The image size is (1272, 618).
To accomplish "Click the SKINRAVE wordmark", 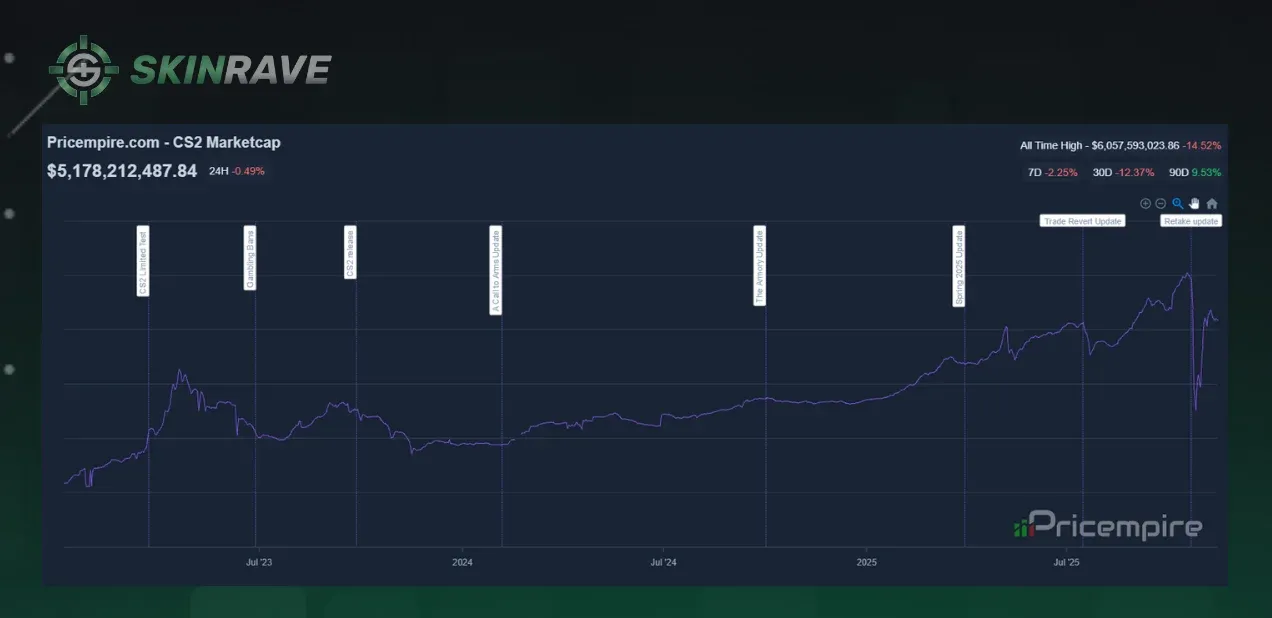I will (231, 69).
